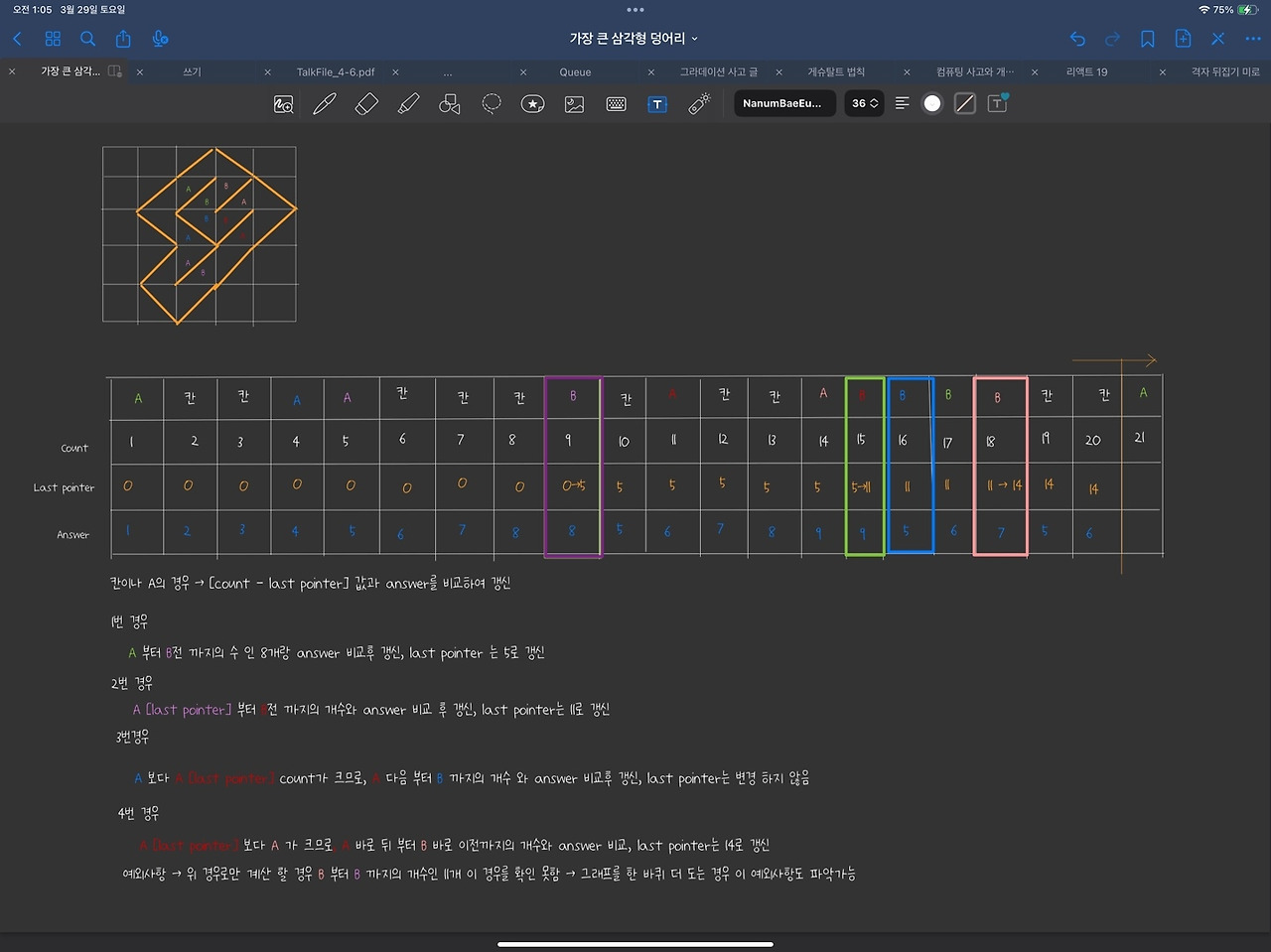Viewport: 1271px width, 952px height.
Task: Open the text alignment options
Action: coord(902,103)
